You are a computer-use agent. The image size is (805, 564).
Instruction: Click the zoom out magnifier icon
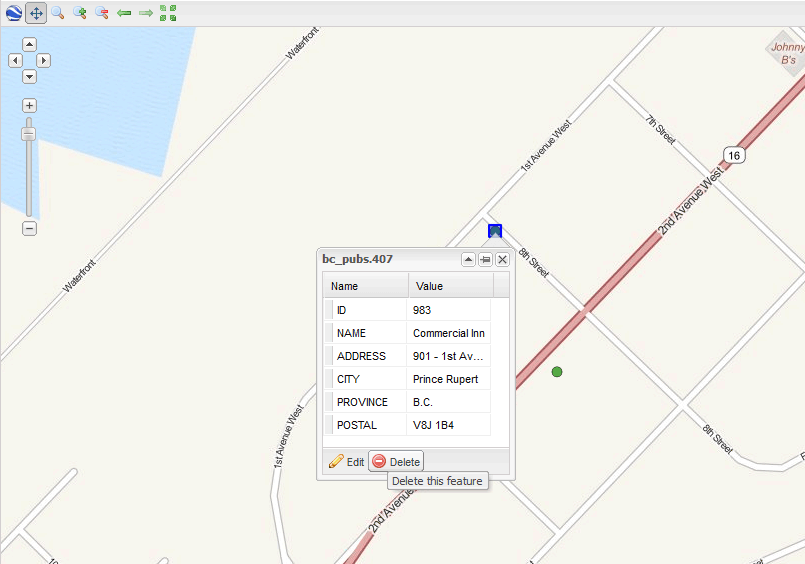102,13
